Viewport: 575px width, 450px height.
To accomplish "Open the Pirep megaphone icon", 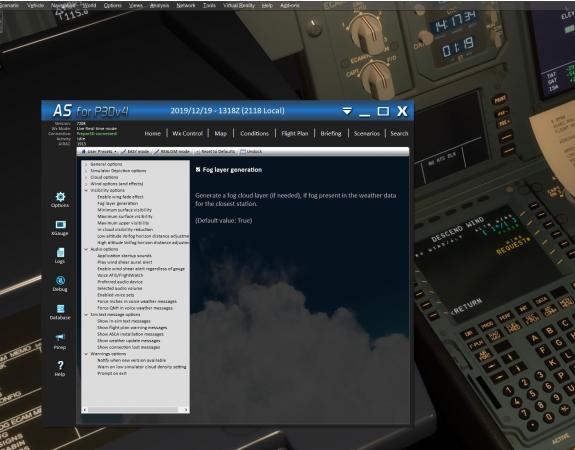I will [60, 337].
